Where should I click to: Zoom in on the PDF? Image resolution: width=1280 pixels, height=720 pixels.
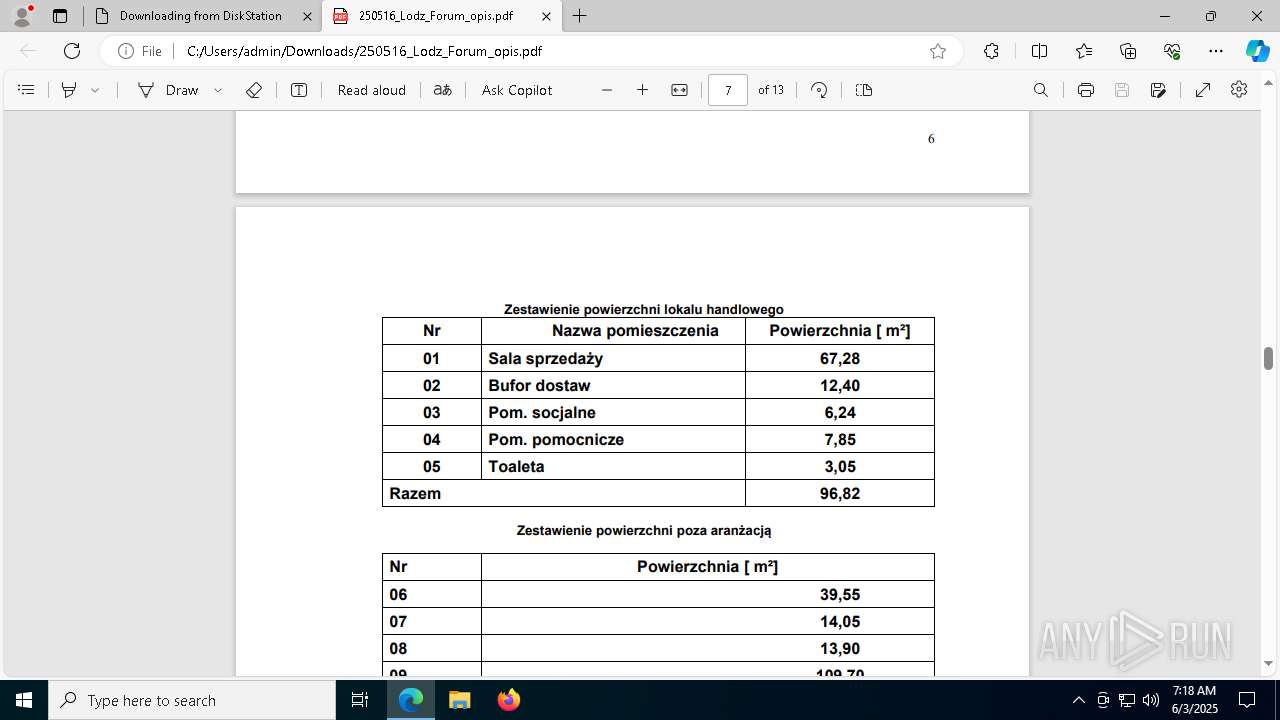coord(643,90)
